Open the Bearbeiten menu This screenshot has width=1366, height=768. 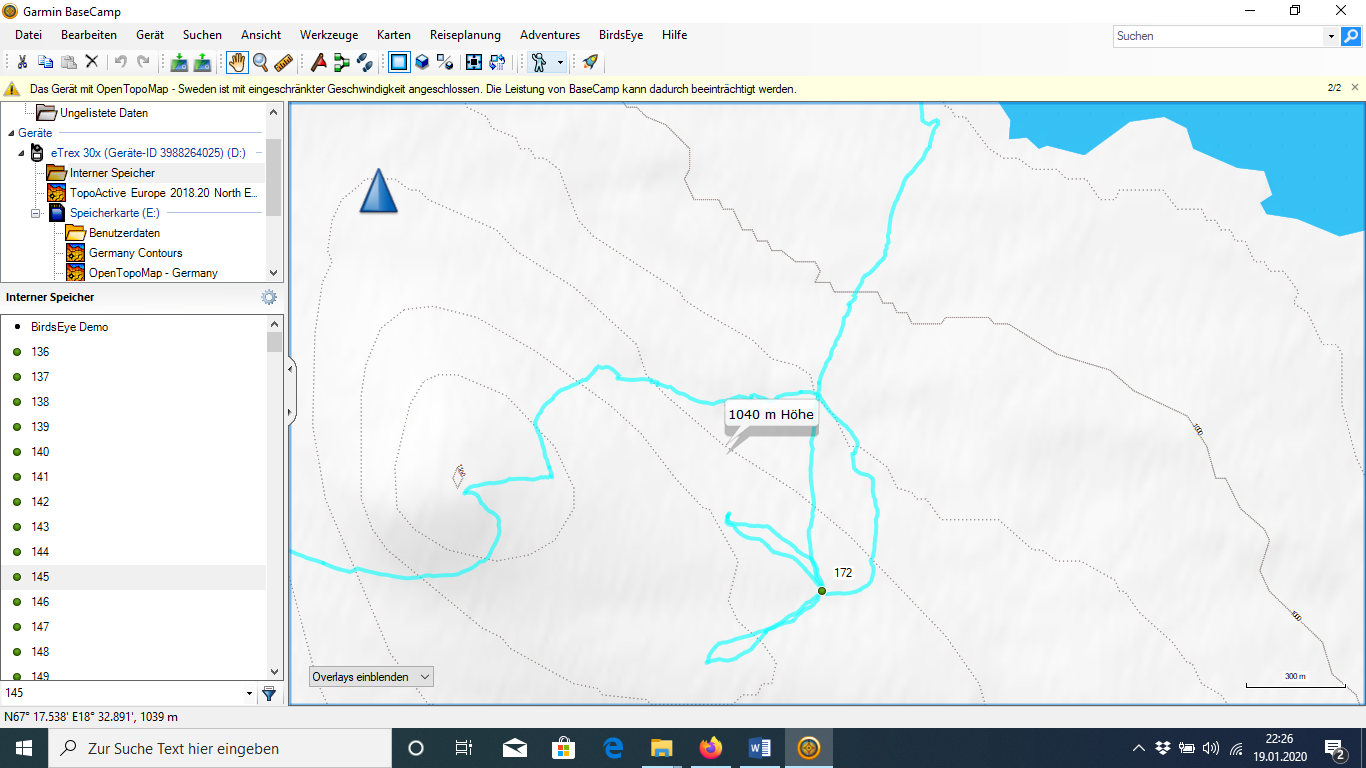click(x=89, y=35)
